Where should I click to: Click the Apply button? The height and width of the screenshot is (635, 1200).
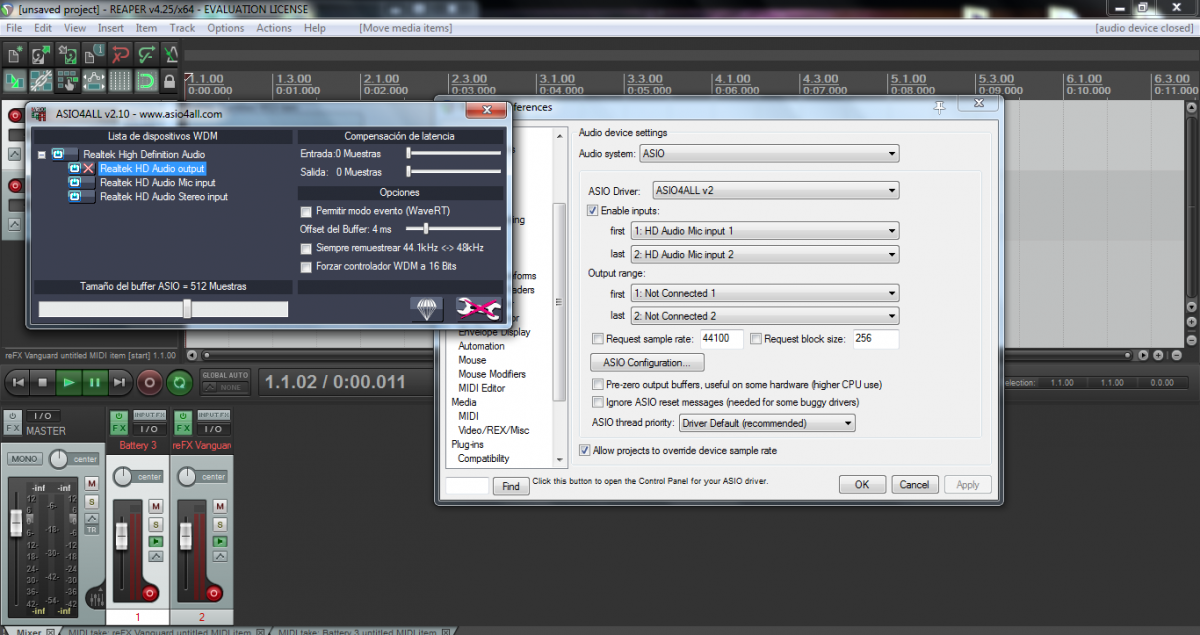pos(968,484)
